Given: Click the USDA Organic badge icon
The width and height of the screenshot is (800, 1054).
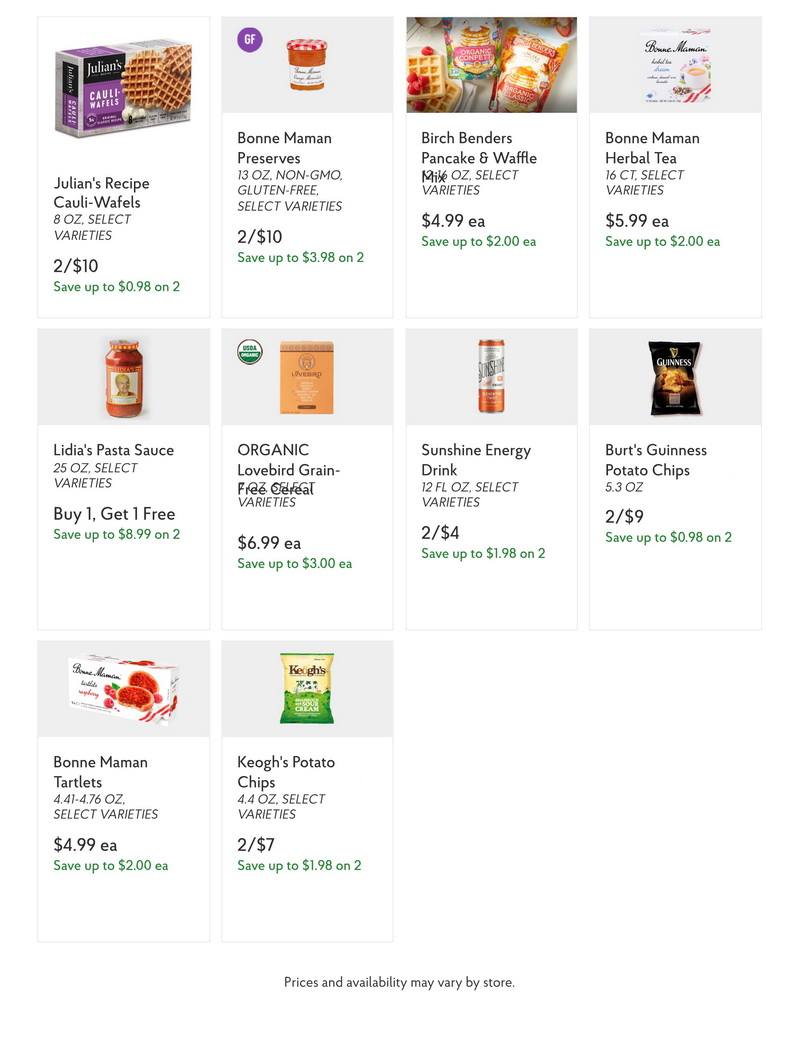Looking at the screenshot, I should click(249, 352).
